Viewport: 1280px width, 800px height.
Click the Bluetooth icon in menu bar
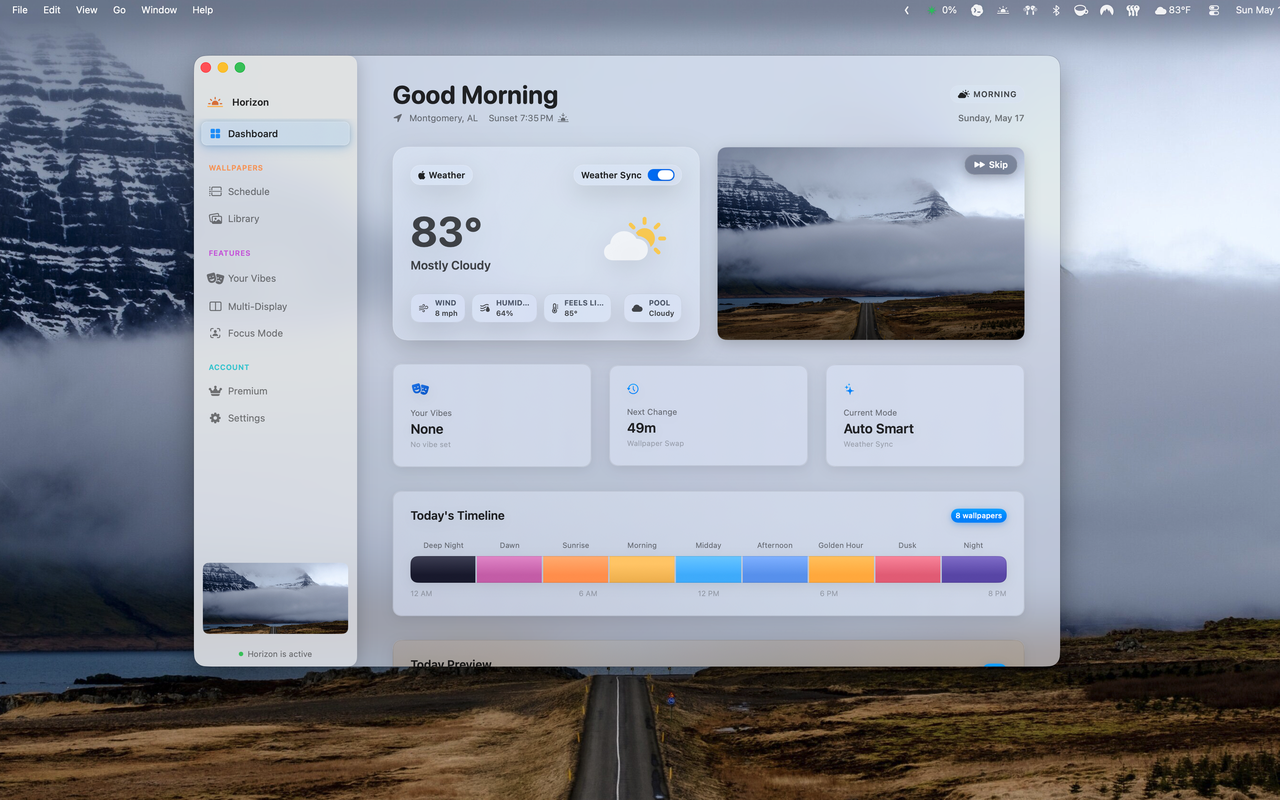pyautogui.click(x=1056, y=10)
